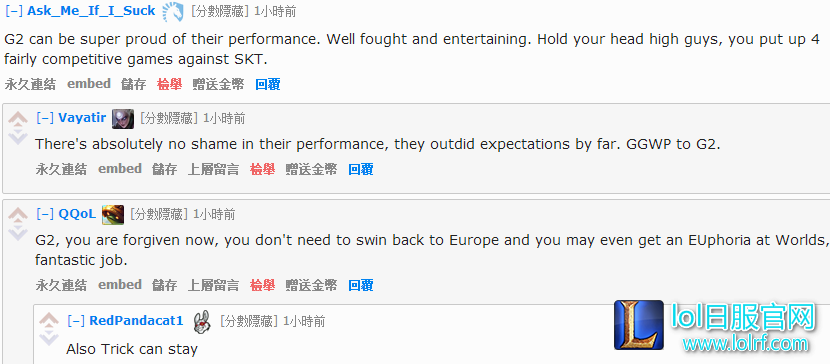This screenshot has width=830, height=364.
Task: Collapse RedPandacat1's reply with [–]
Action: point(76,321)
